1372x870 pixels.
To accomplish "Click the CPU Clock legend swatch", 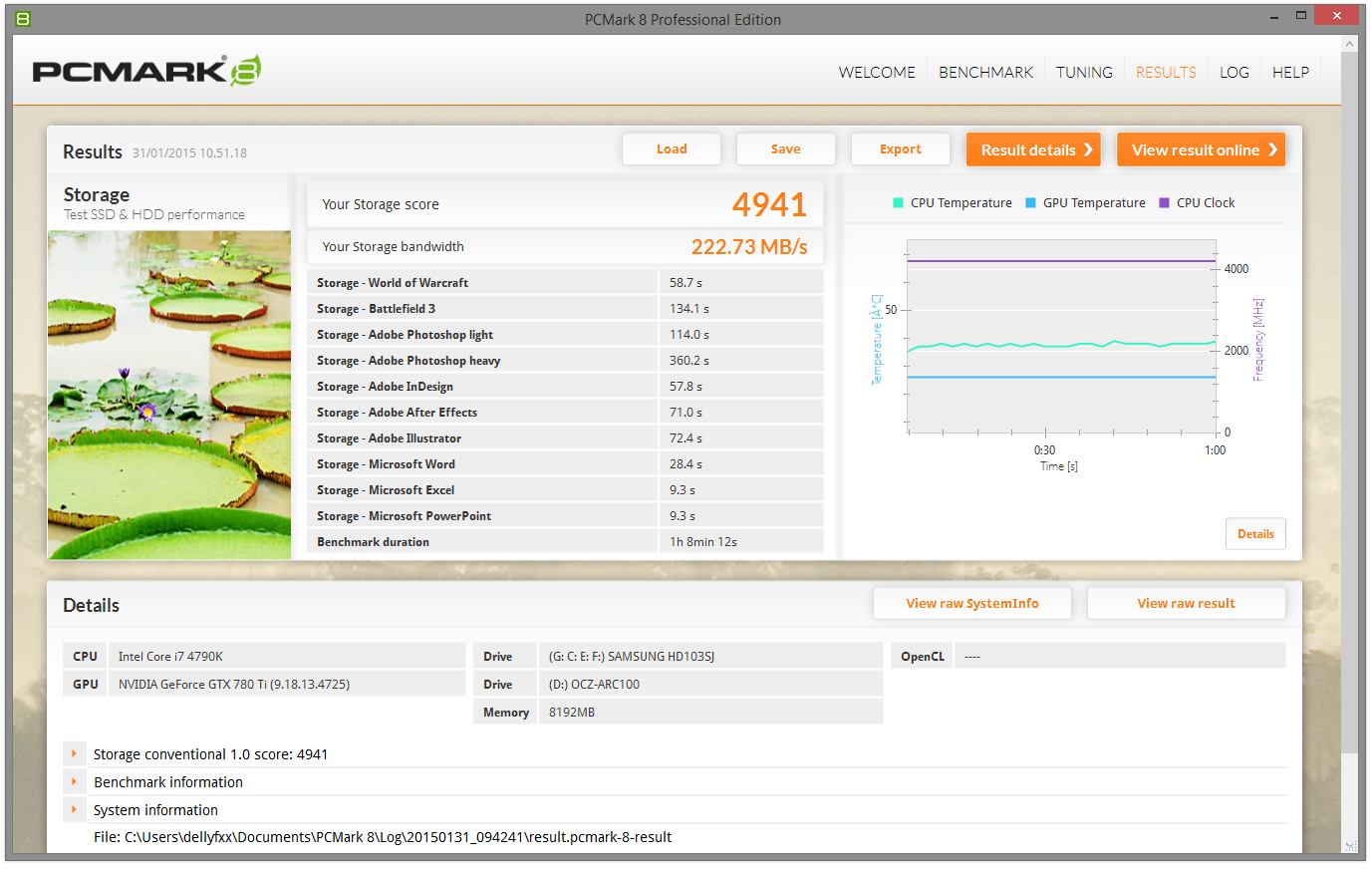I will tap(1164, 203).
